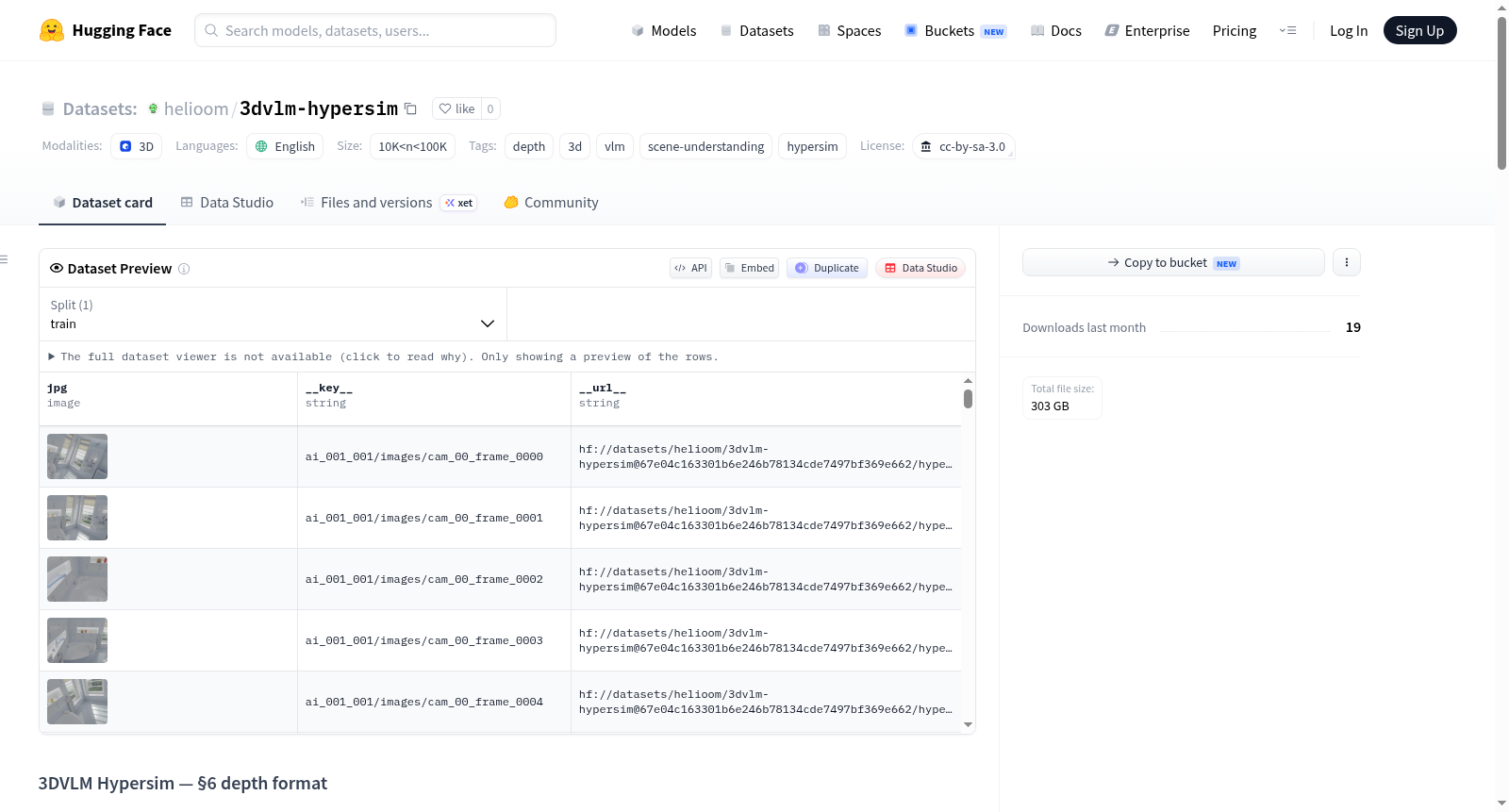Switch to the Data Studio tab
1509x812 pixels.
click(226, 202)
